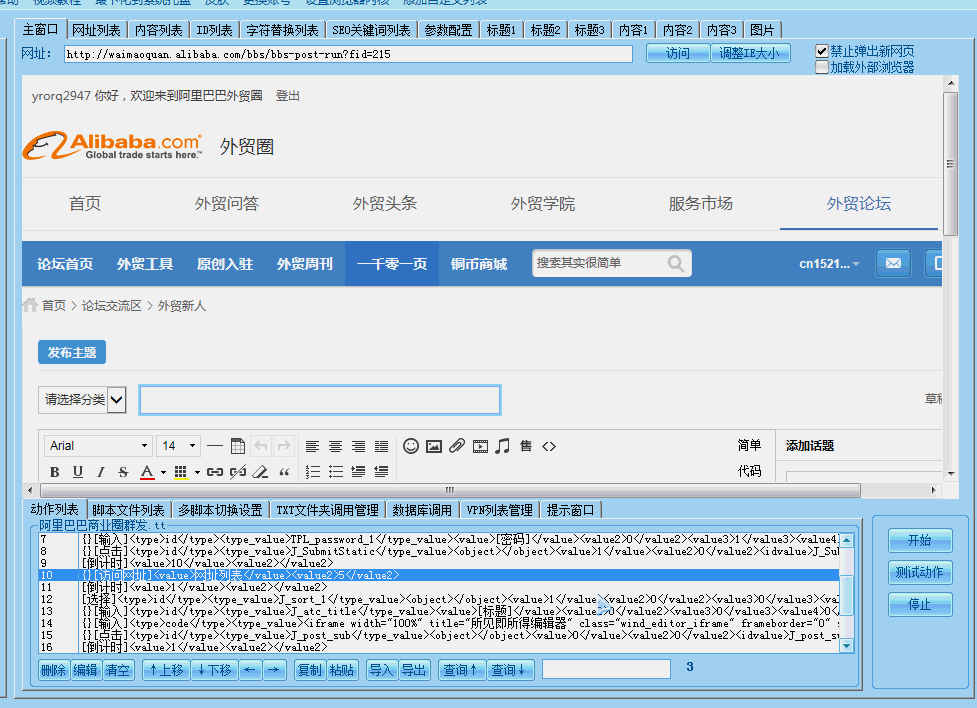Insert a hyperlink using the link icon
Screen dimensions: 977x708
[214, 472]
